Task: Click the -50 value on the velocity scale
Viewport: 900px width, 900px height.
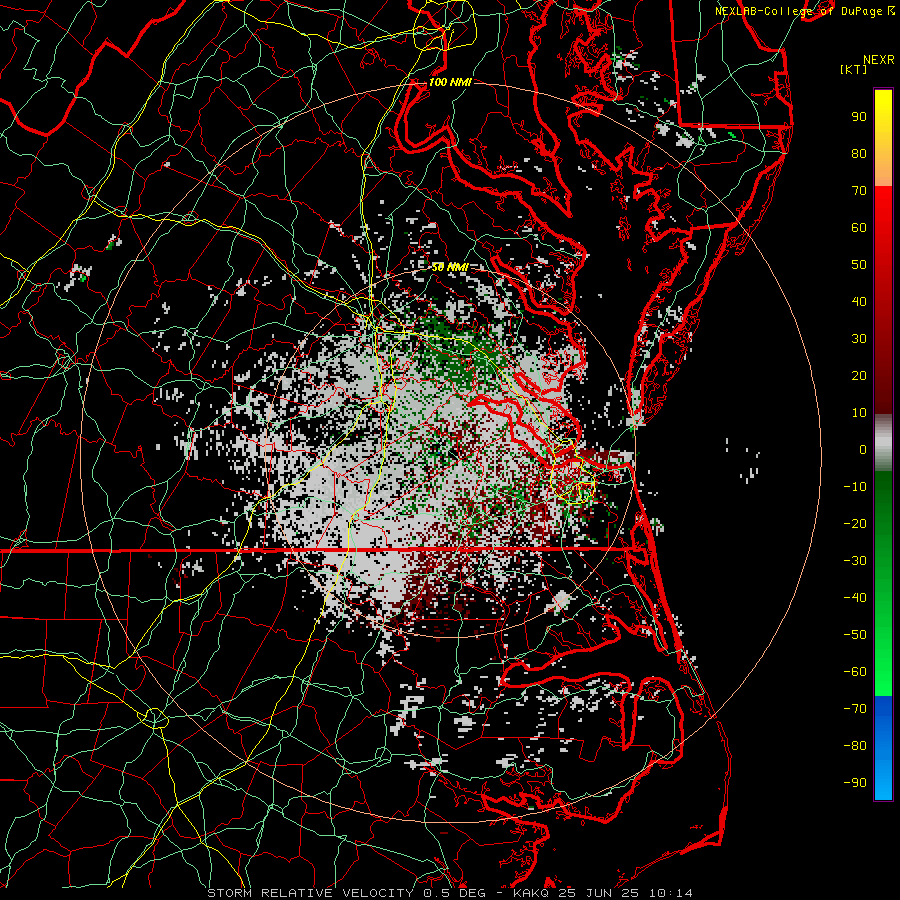Action: 855,635
